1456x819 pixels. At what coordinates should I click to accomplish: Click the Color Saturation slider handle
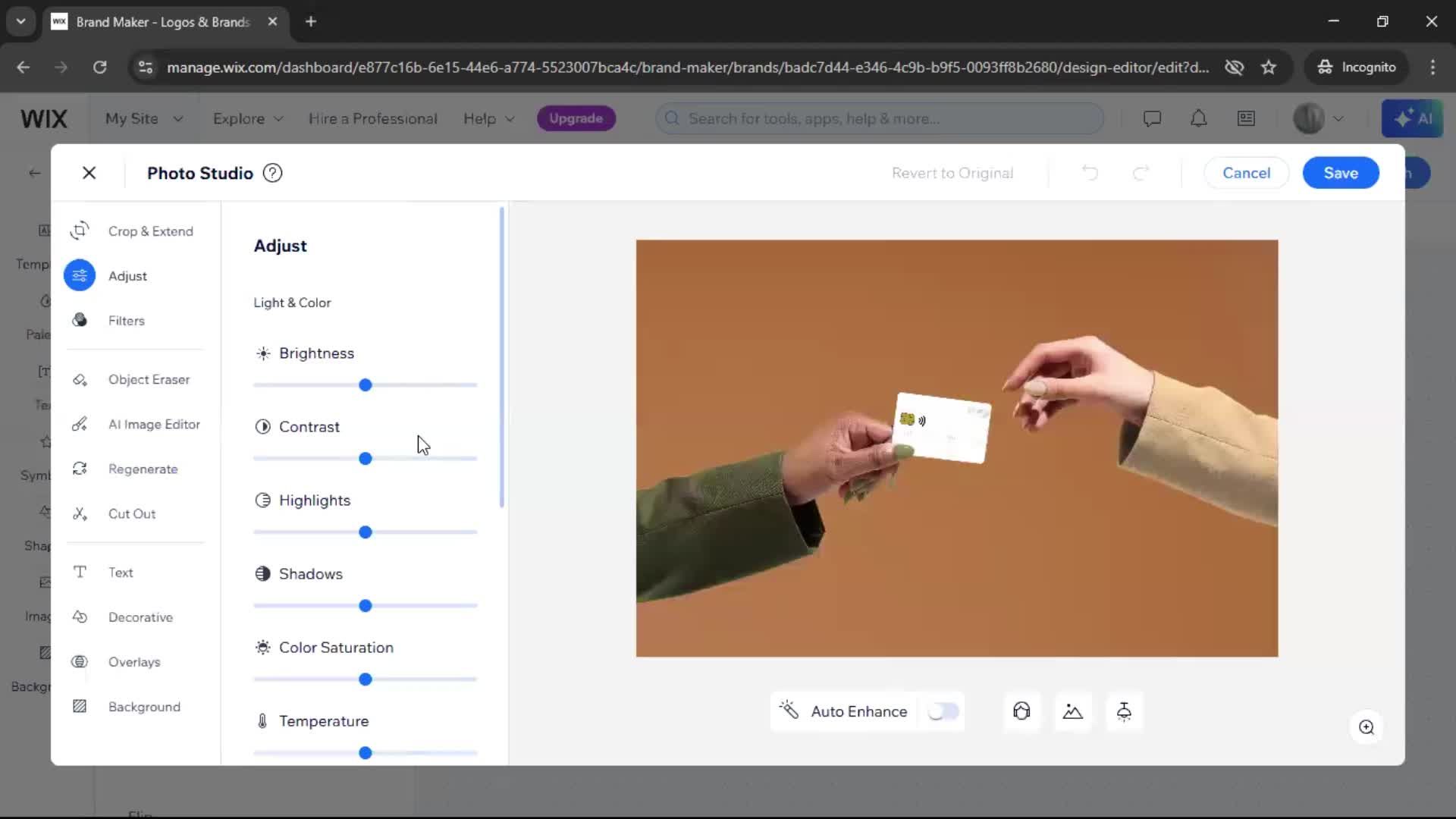[x=366, y=679]
